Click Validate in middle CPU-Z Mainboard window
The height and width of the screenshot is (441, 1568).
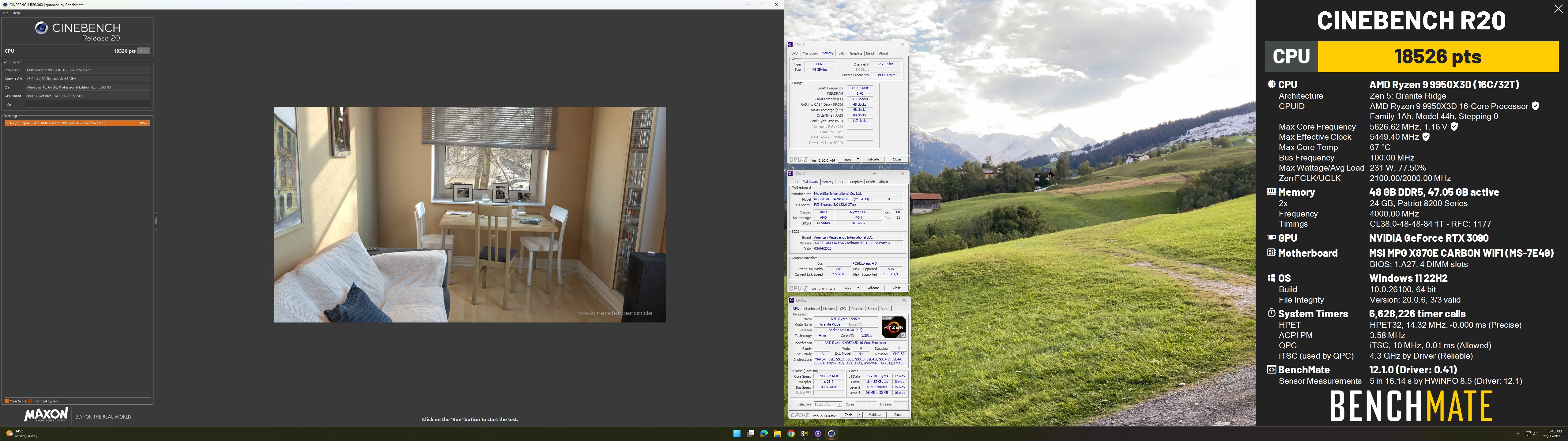(x=873, y=288)
